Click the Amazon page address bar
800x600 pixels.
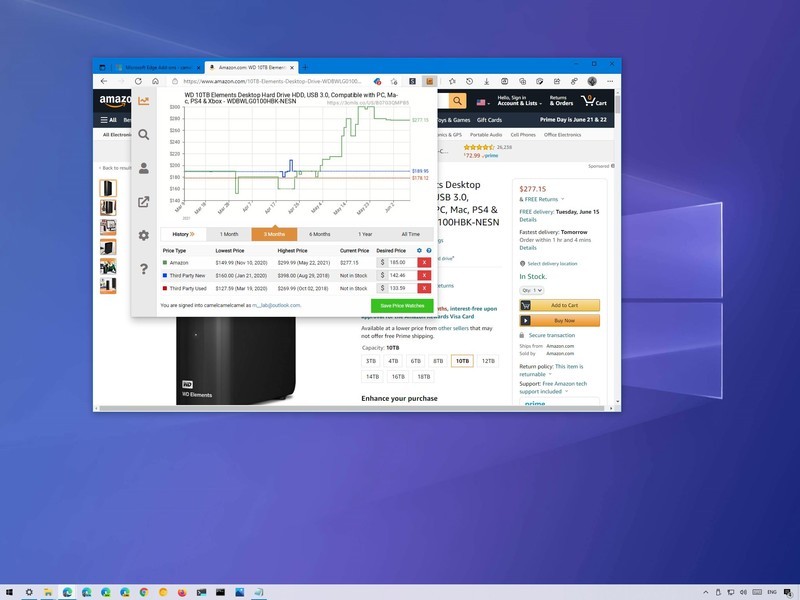[271, 81]
